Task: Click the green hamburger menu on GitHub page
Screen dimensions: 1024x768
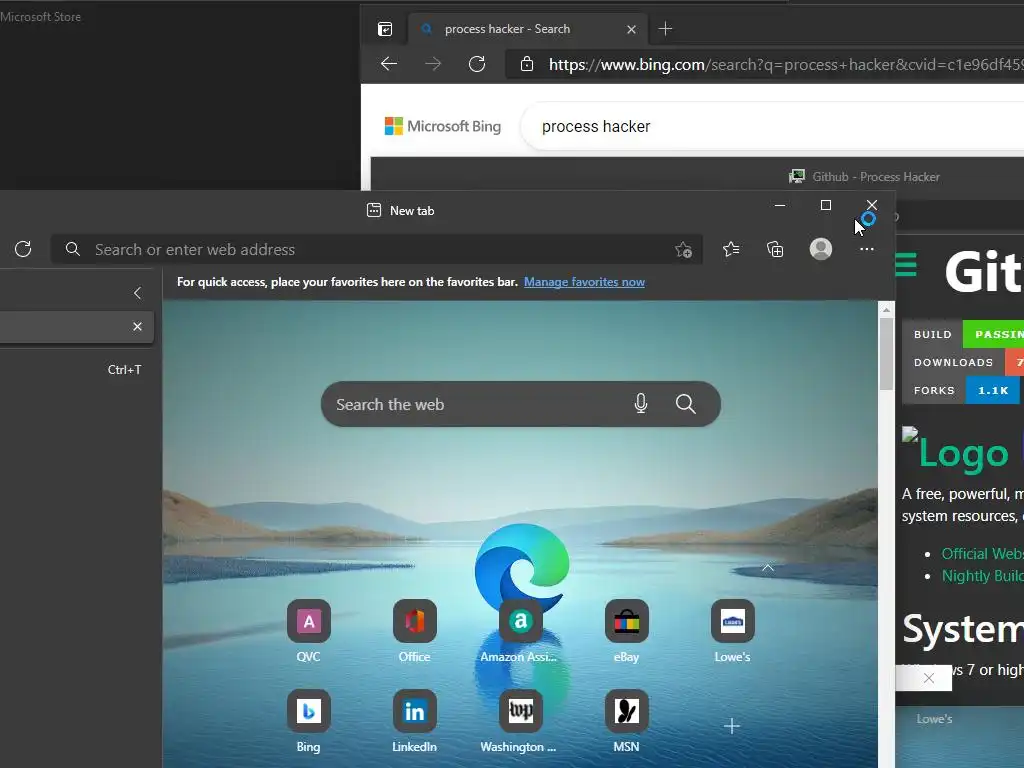Action: tap(906, 264)
